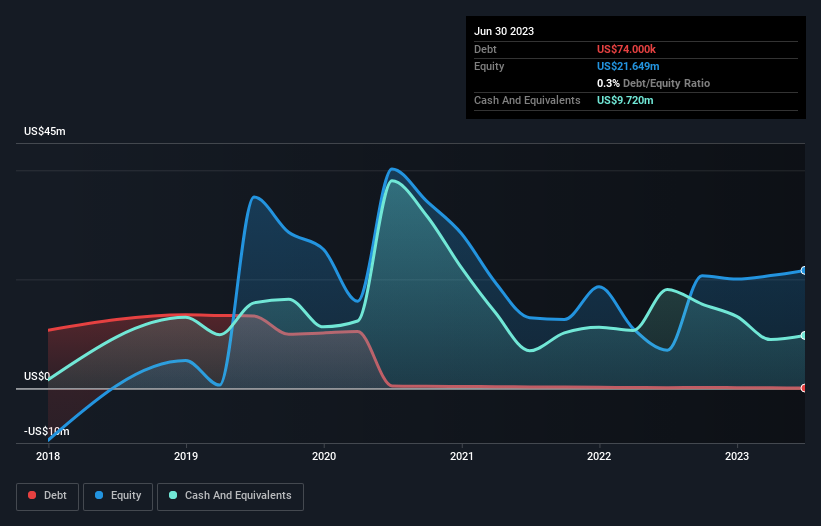Screen dimensions: 821x526
Task: Select the Debt endpoint marker at 2023
Action: pyautogui.click(x=804, y=388)
